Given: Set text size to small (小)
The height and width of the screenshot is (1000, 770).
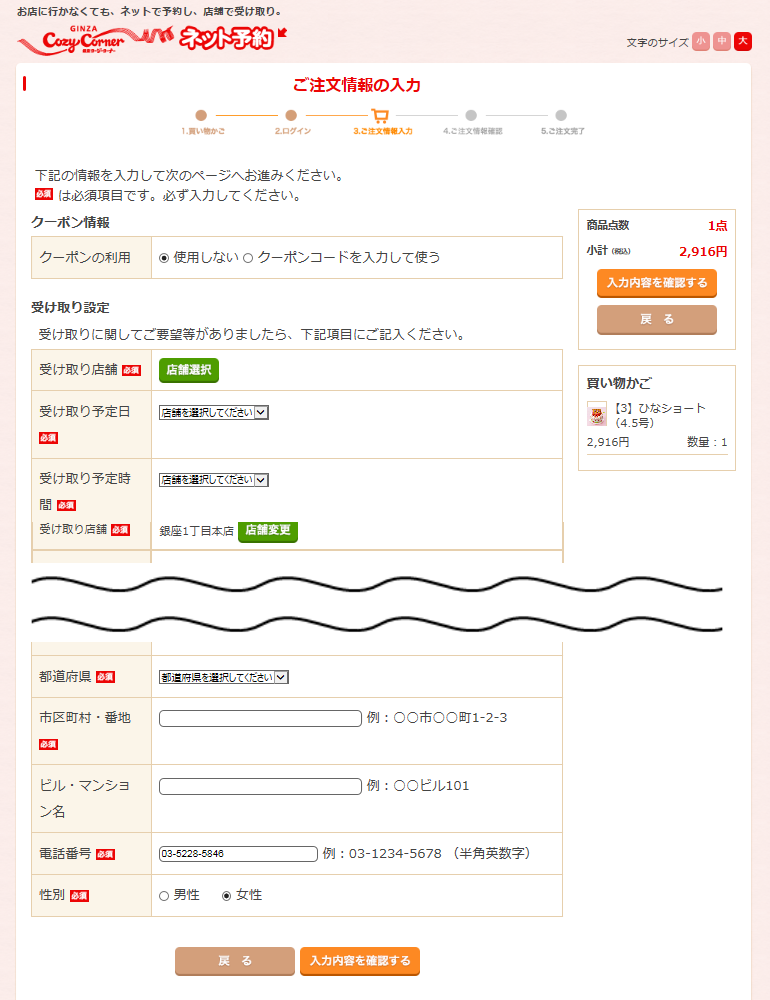Looking at the screenshot, I should (700, 41).
